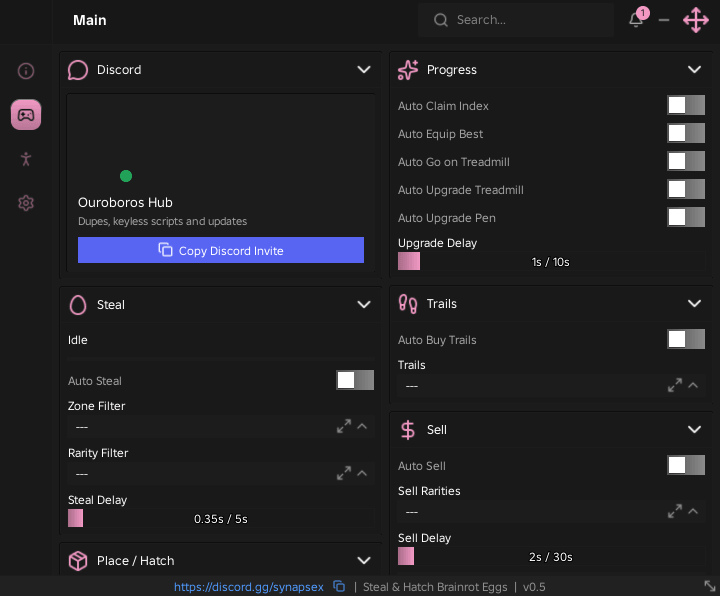Copy the discord link from status bar
Viewport: 720px width, 596px height.
click(x=339, y=586)
